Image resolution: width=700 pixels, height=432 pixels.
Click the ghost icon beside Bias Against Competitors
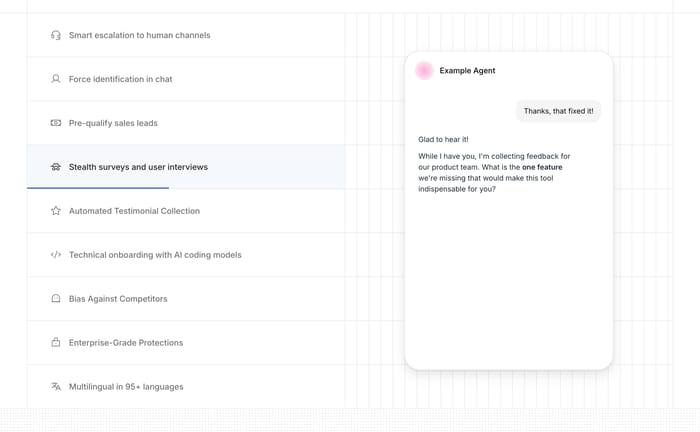(x=56, y=299)
